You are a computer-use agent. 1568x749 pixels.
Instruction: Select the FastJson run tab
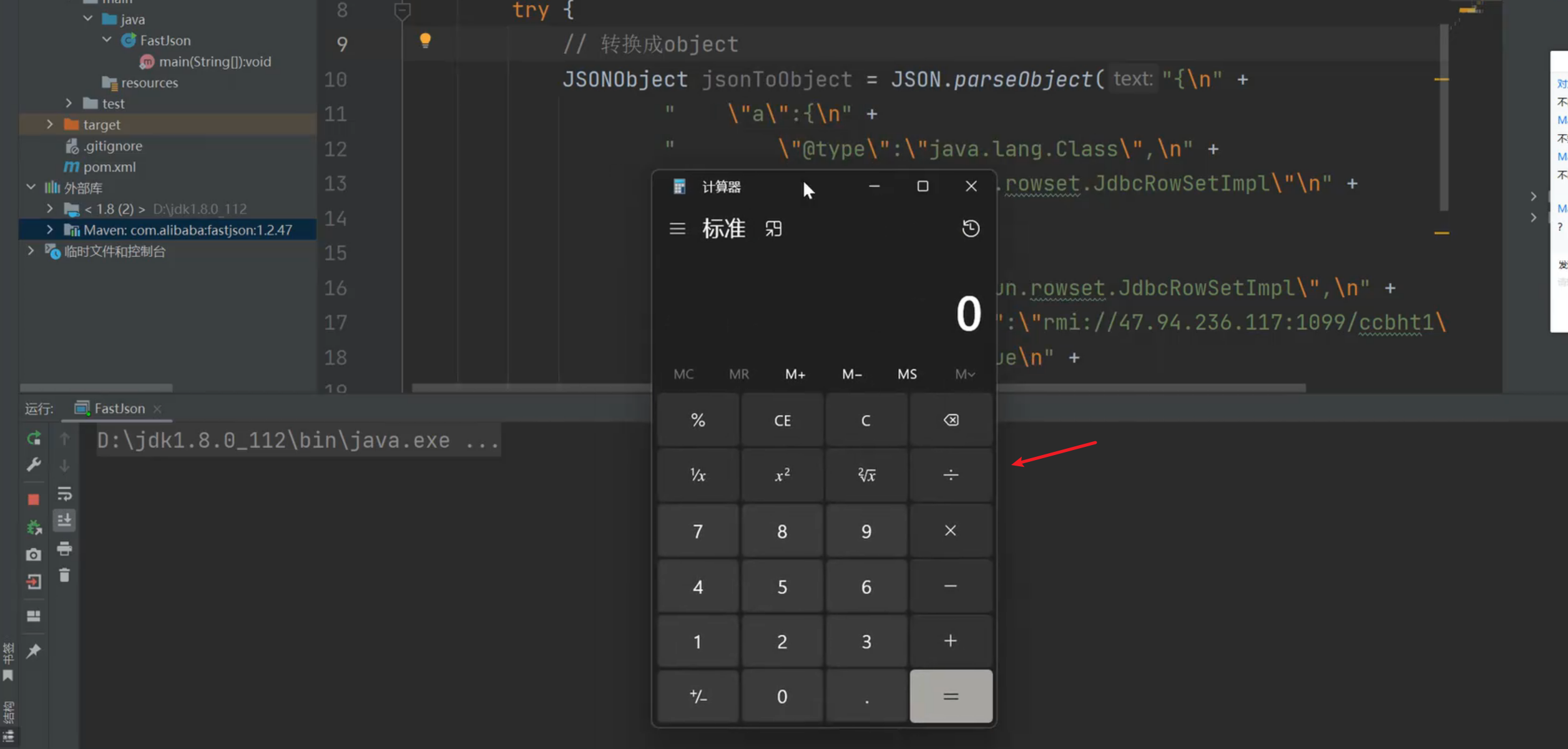coord(119,408)
